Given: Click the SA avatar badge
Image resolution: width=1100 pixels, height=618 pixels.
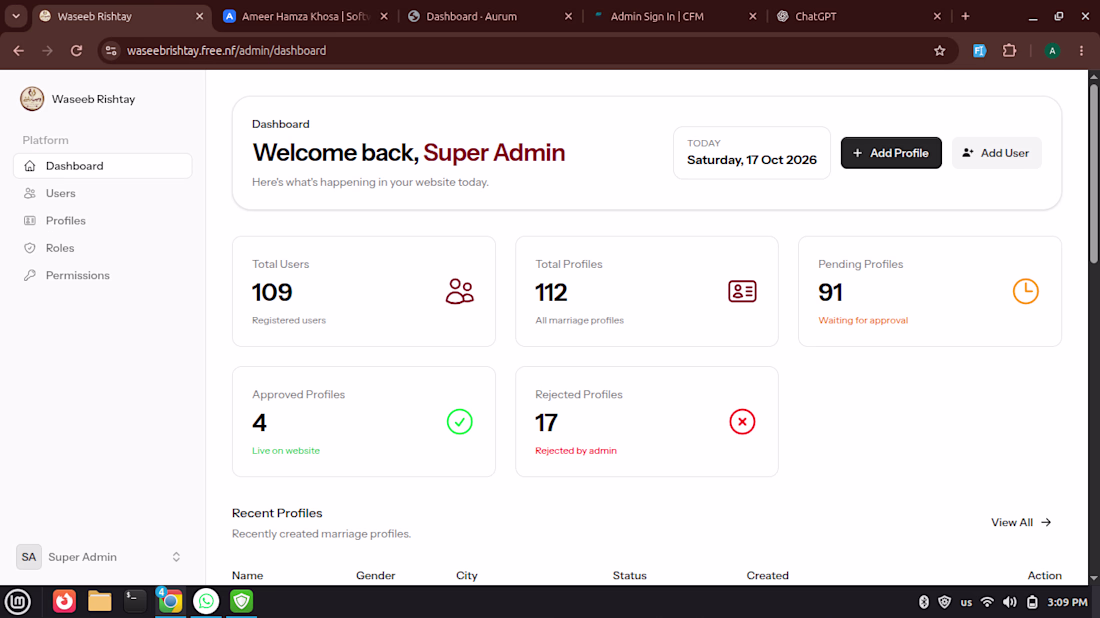Looking at the screenshot, I should pyautogui.click(x=29, y=557).
